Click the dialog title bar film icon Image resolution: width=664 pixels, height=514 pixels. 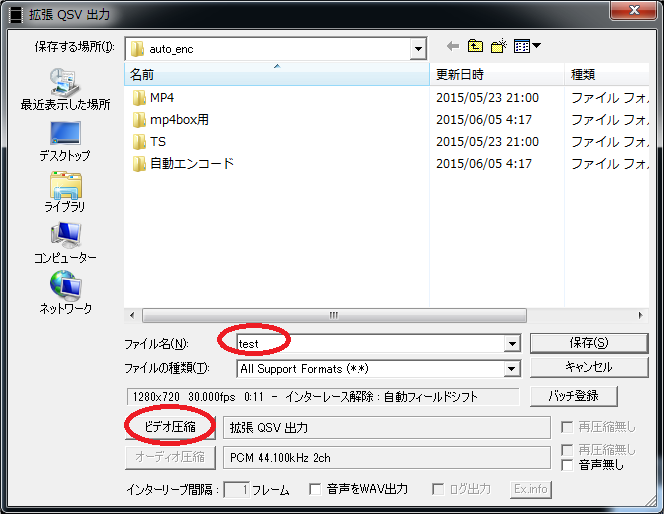[16, 15]
